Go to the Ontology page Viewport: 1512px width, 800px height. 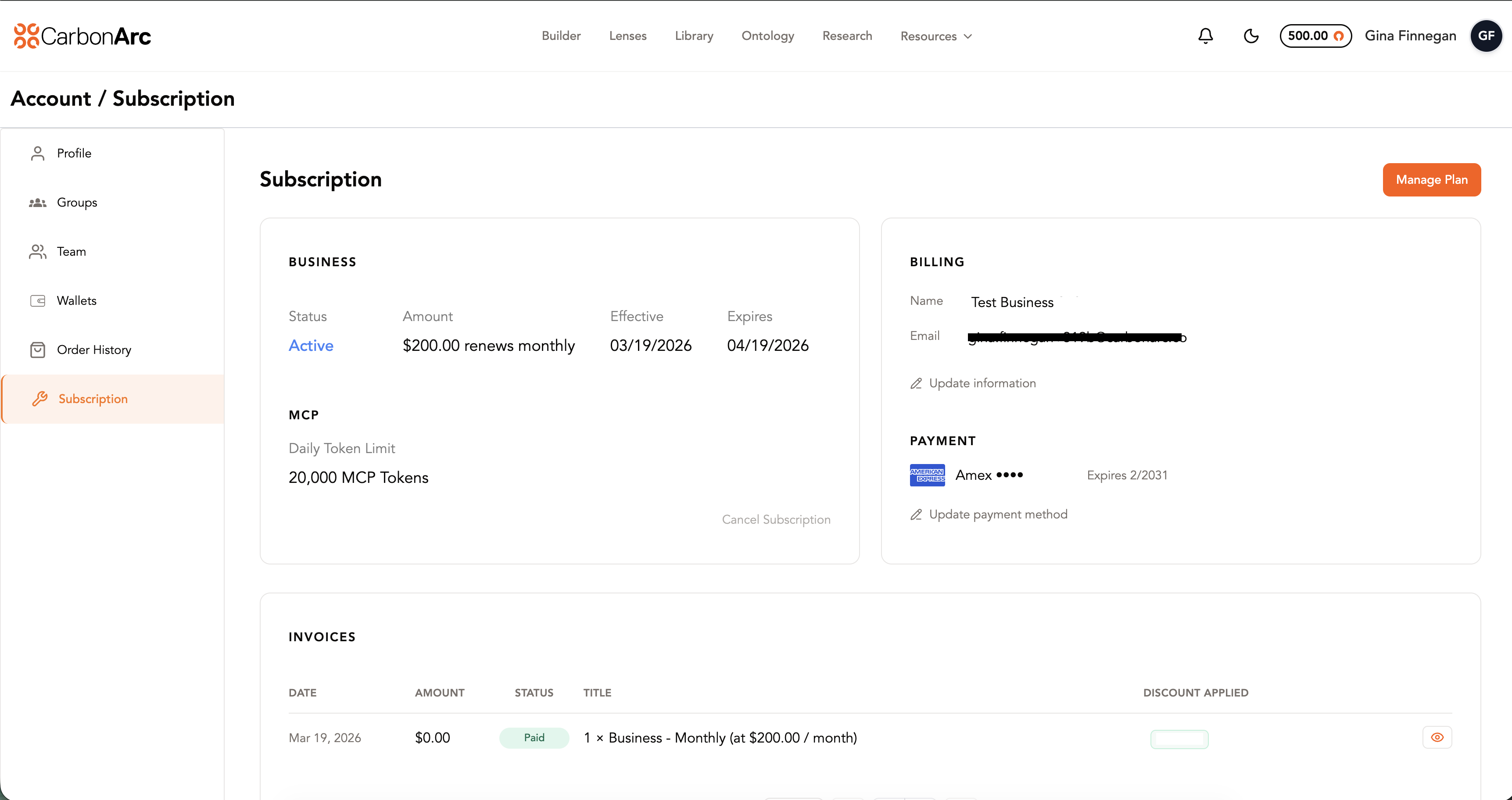click(x=767, y=36)
